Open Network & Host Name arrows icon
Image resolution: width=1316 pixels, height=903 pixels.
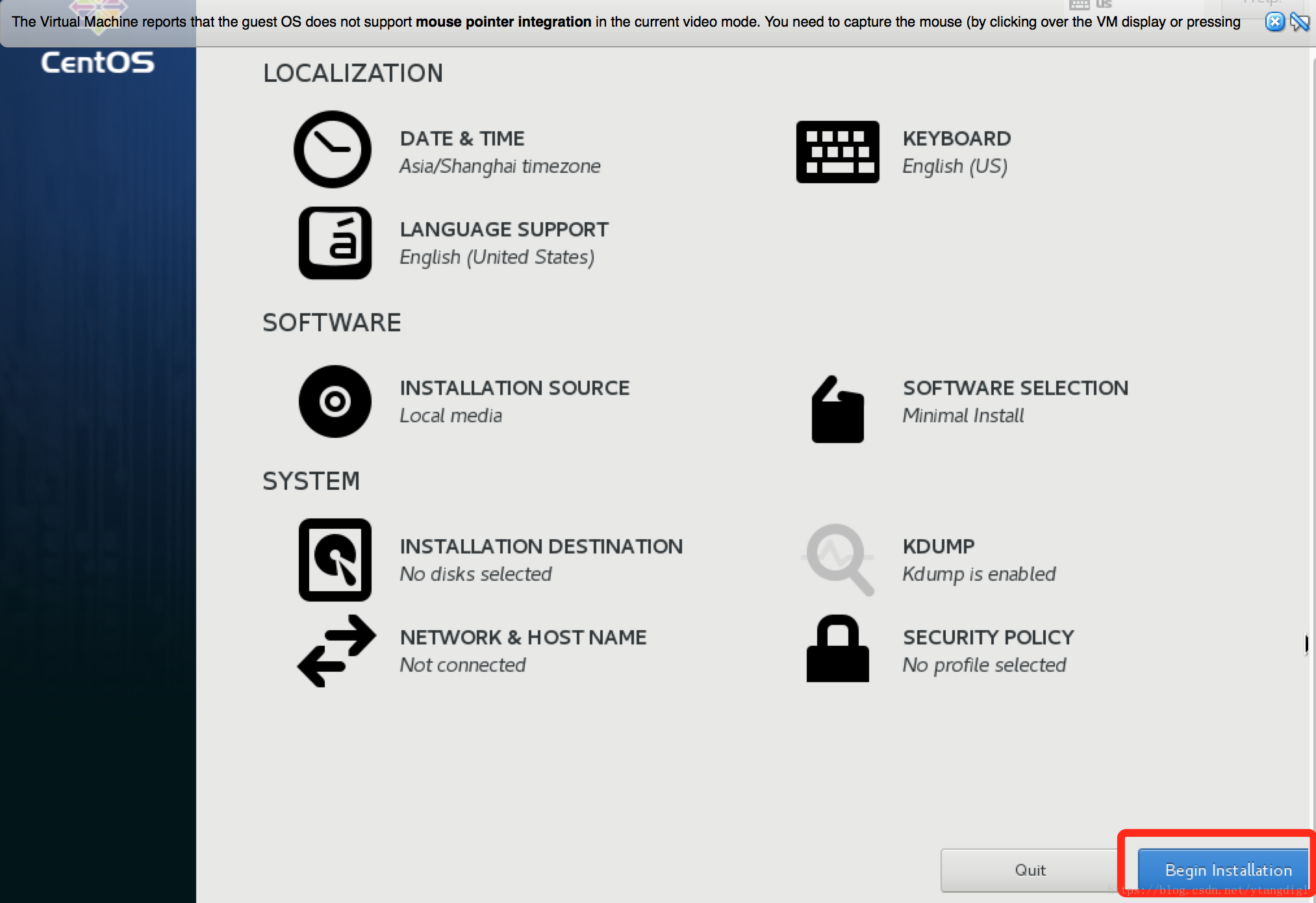336,651
